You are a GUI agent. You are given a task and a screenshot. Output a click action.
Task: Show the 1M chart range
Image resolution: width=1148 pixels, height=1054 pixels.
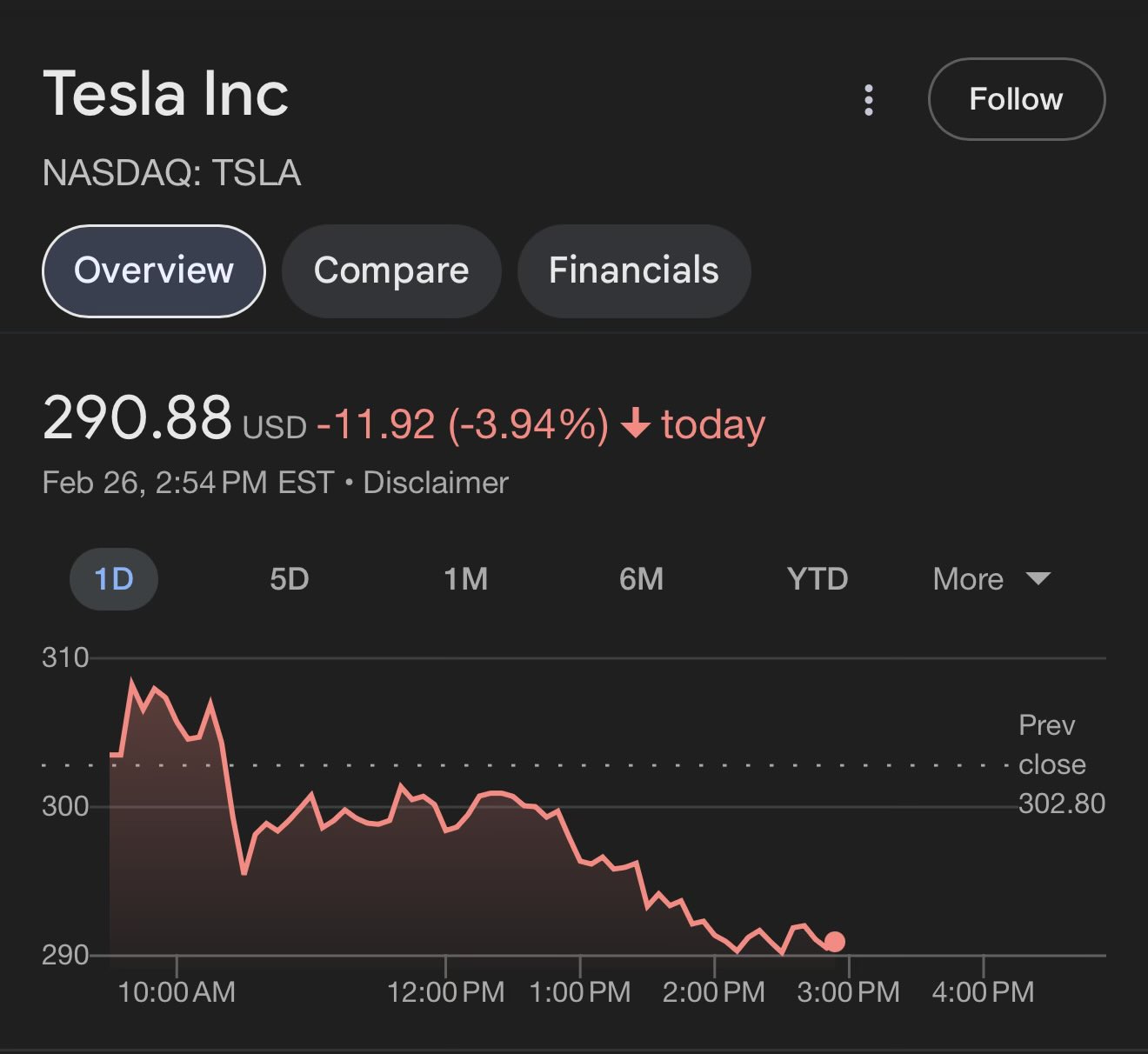coord(465,579)
